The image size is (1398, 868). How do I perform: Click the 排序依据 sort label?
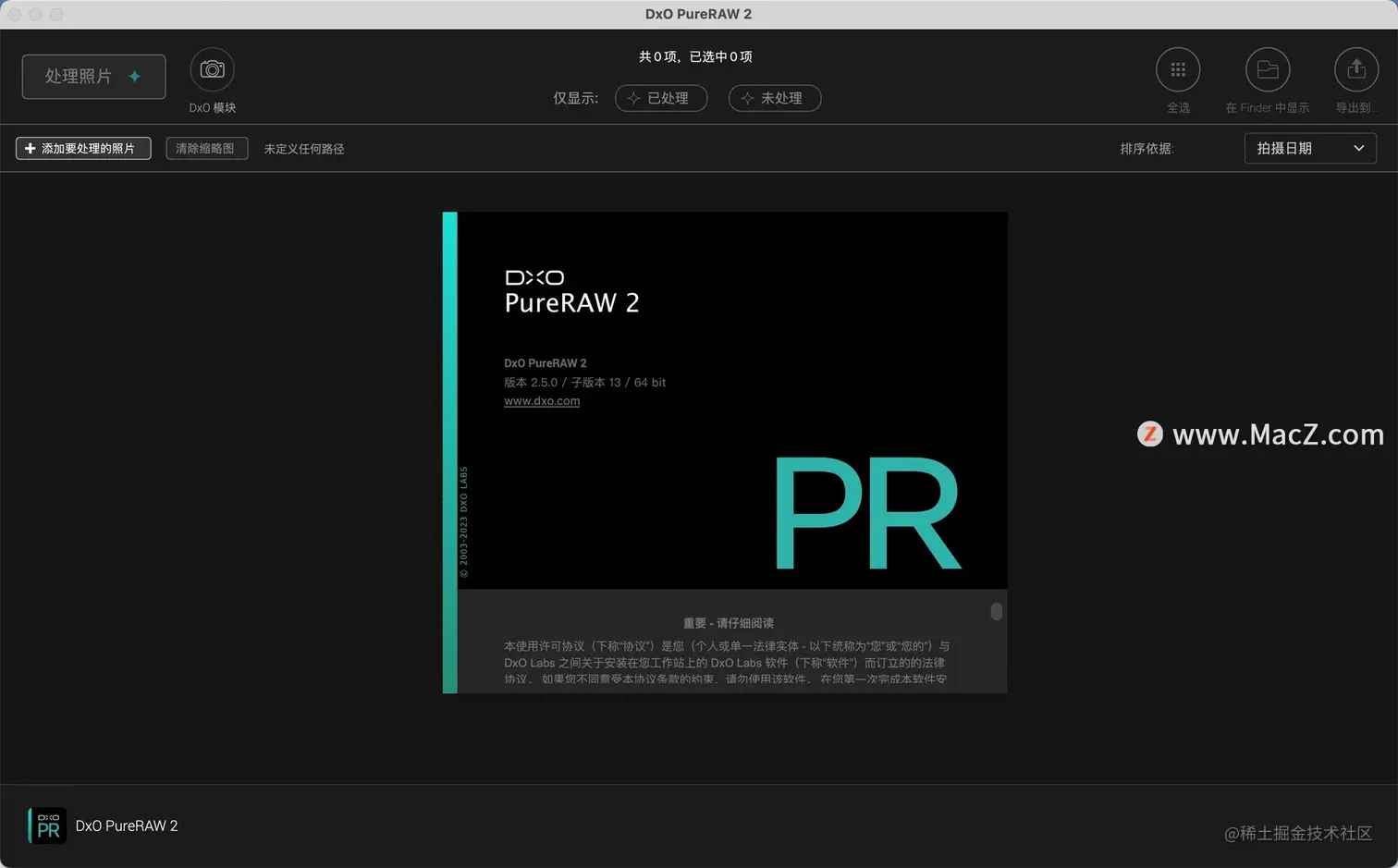pyautogui.click(x=1147, y=149)
